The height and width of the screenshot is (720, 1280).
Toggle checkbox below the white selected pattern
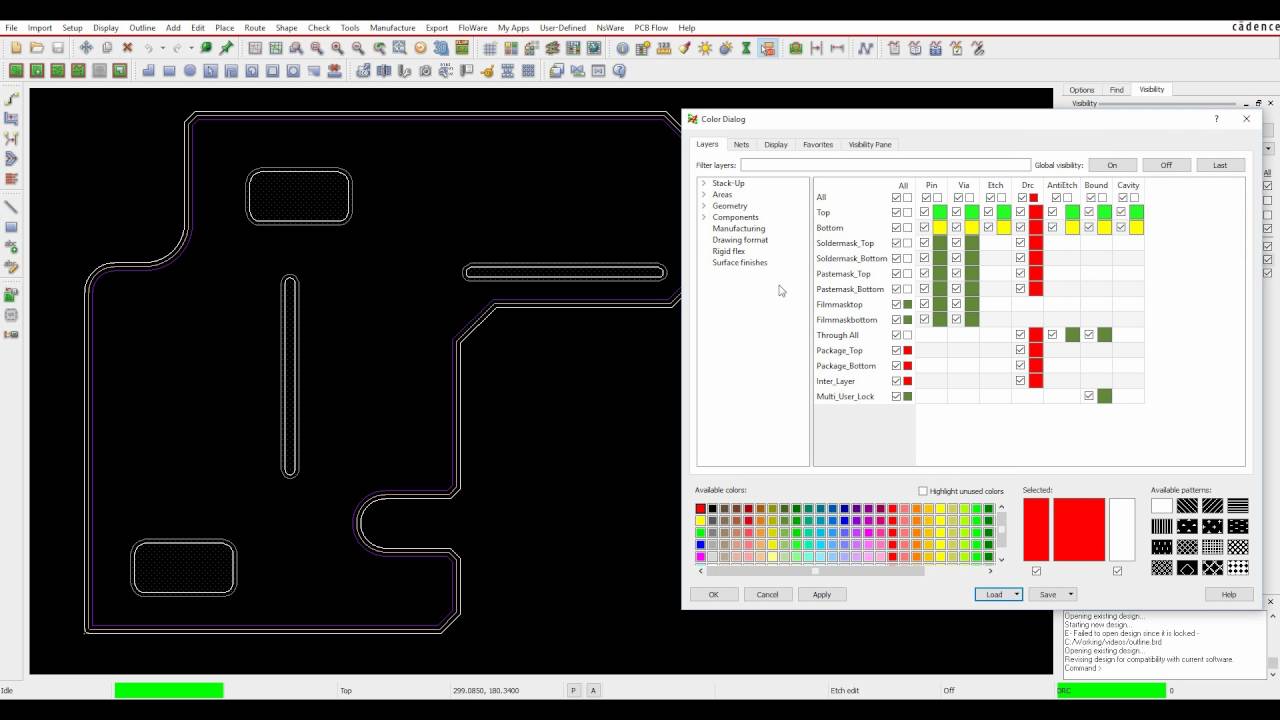[x=1117, y=571]
